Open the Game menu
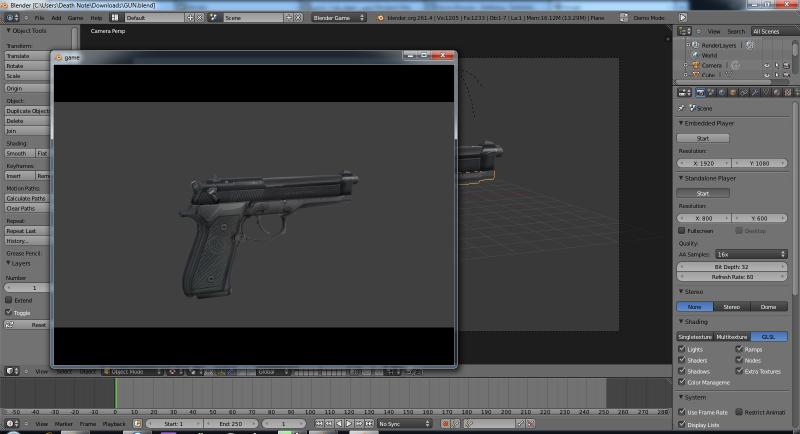 point(76,18)
